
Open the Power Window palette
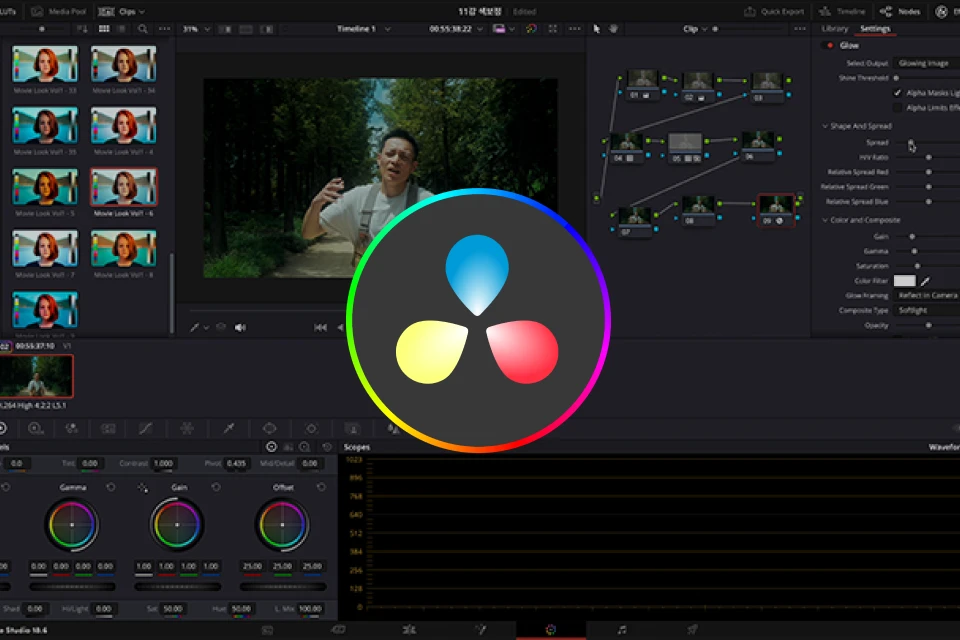[269, 429]
